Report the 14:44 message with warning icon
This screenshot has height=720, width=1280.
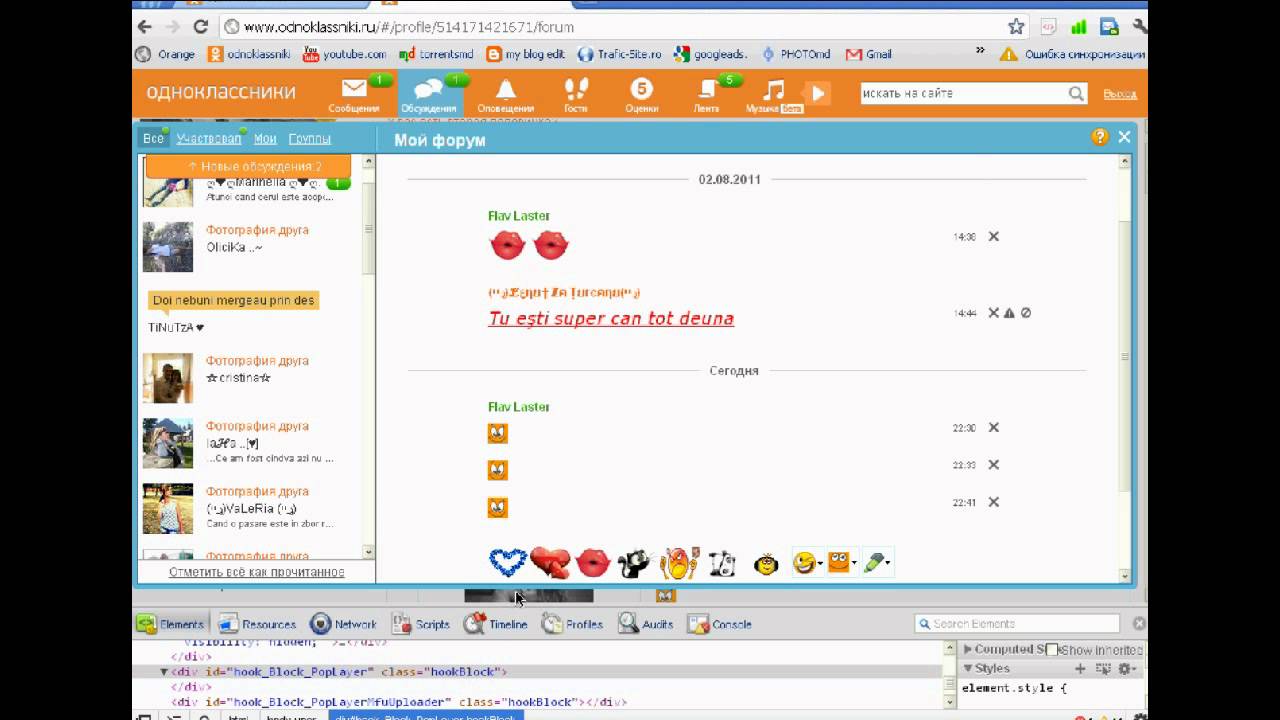tap(1009, 313)
